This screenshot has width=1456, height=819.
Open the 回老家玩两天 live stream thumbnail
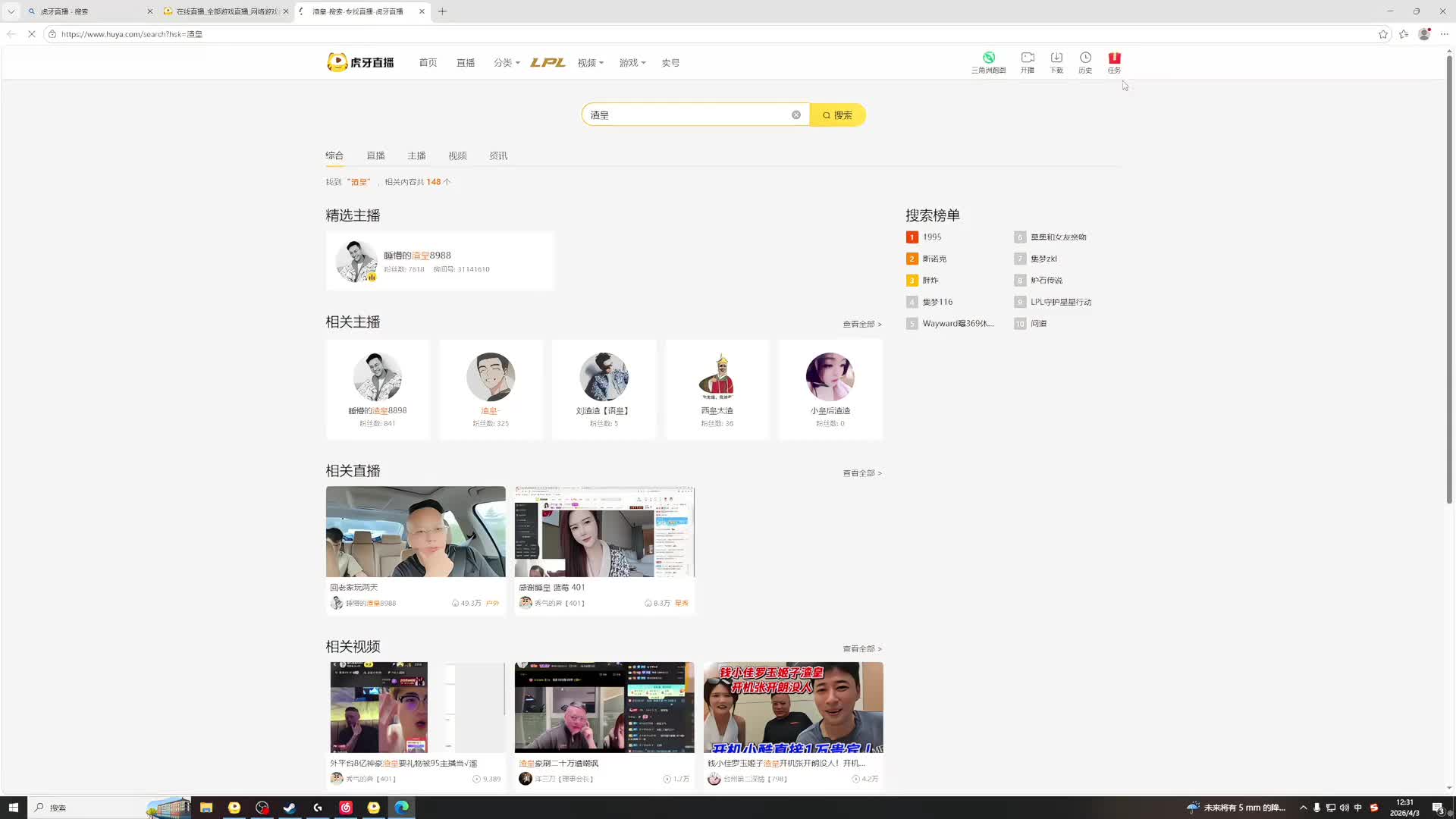[416, 532]
